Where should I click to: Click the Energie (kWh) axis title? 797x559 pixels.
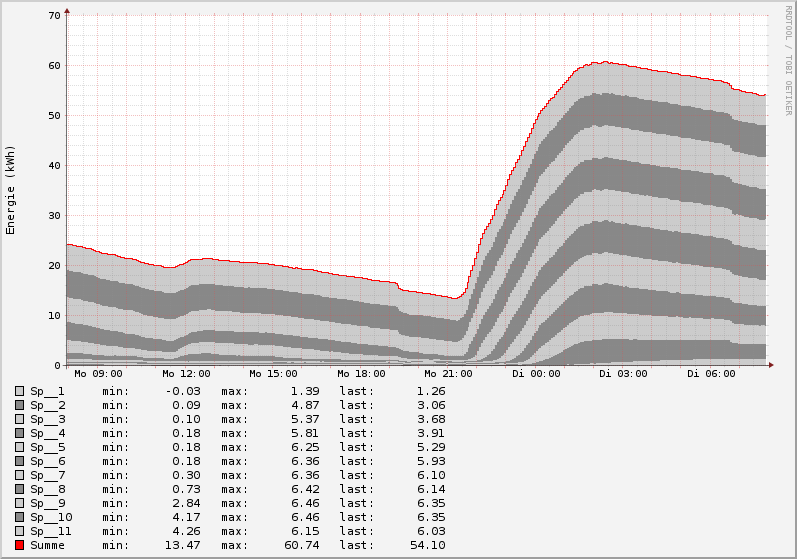11,189
